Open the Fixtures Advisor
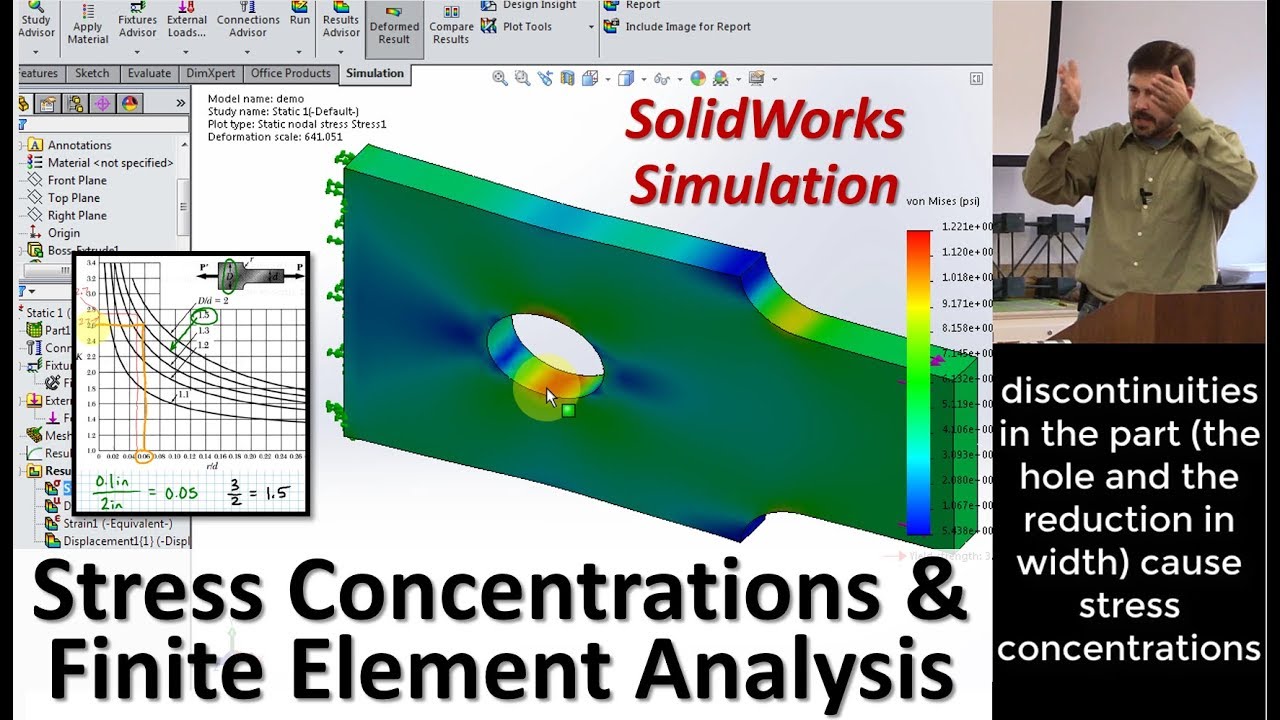This screenshot has height=720, width=1280. [x=138, y=21]
